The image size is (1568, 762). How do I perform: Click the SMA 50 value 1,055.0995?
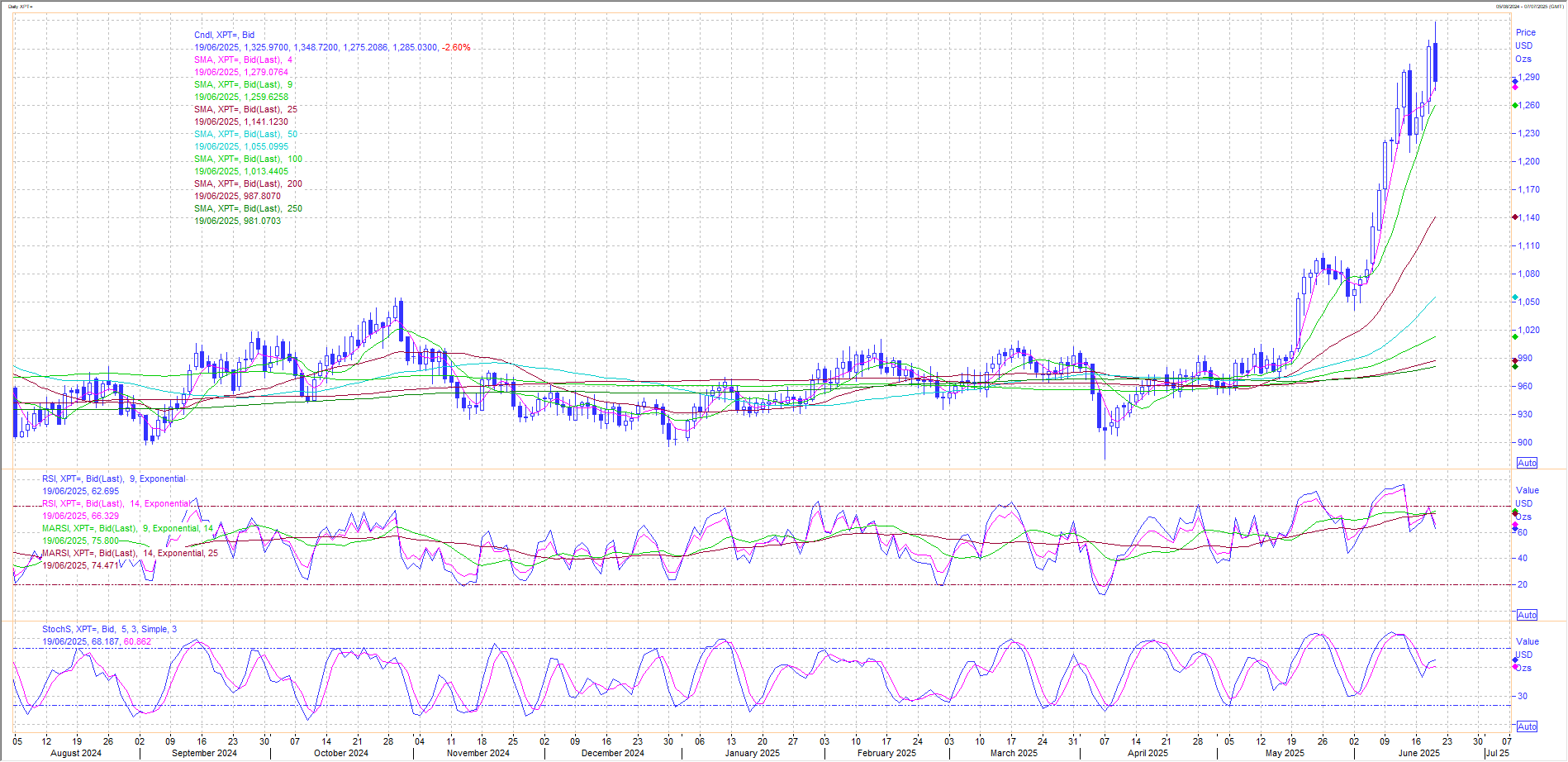coord(241,146)
